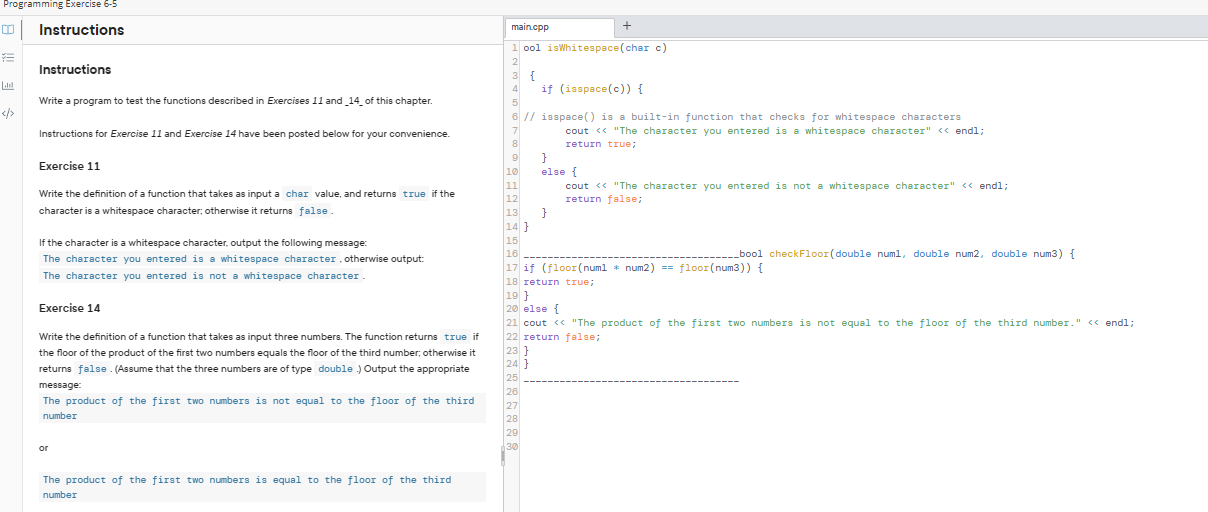Add a new file tab with plus icon

(x=627, y=26)
